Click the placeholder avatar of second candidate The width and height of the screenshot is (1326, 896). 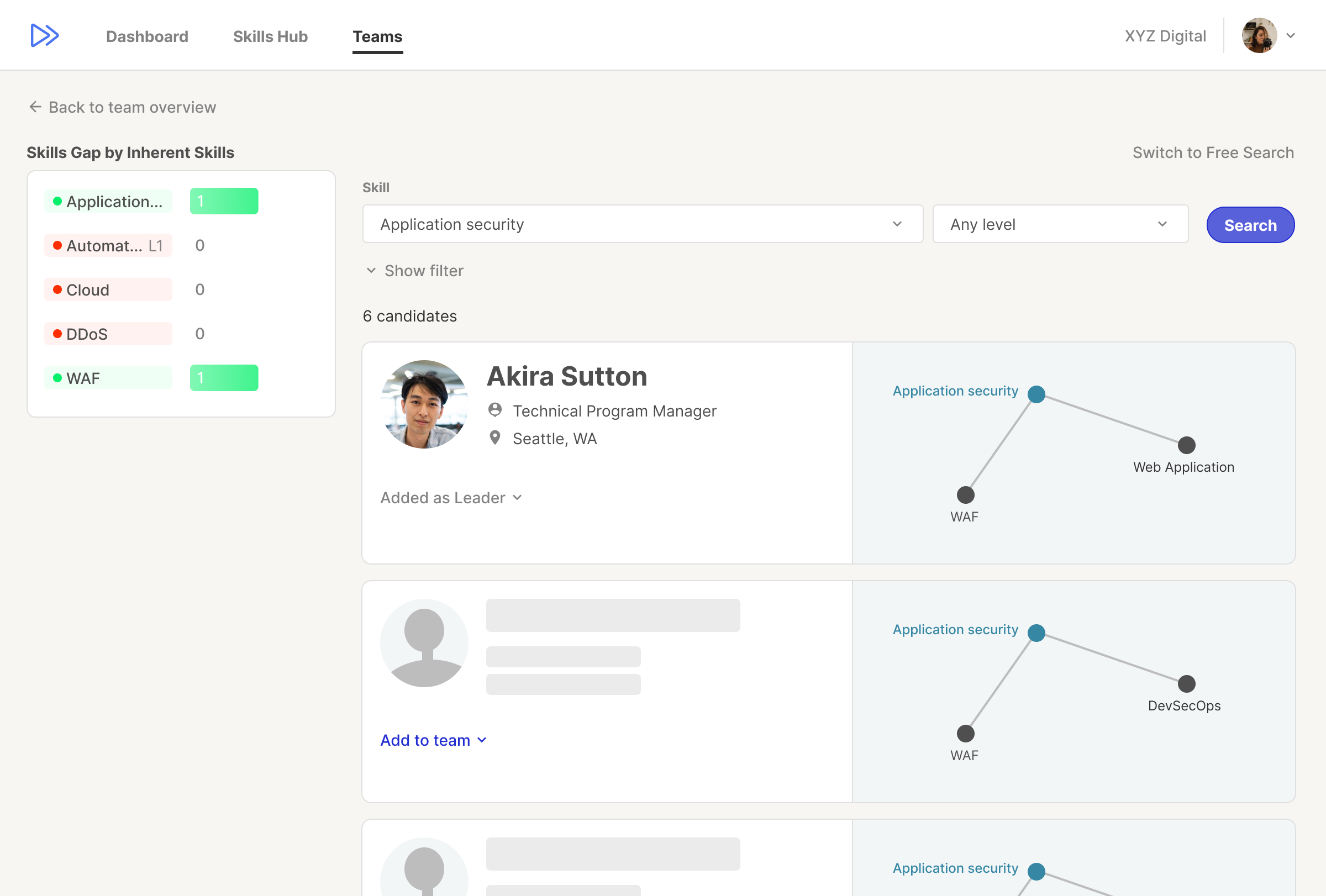[424, 643]
